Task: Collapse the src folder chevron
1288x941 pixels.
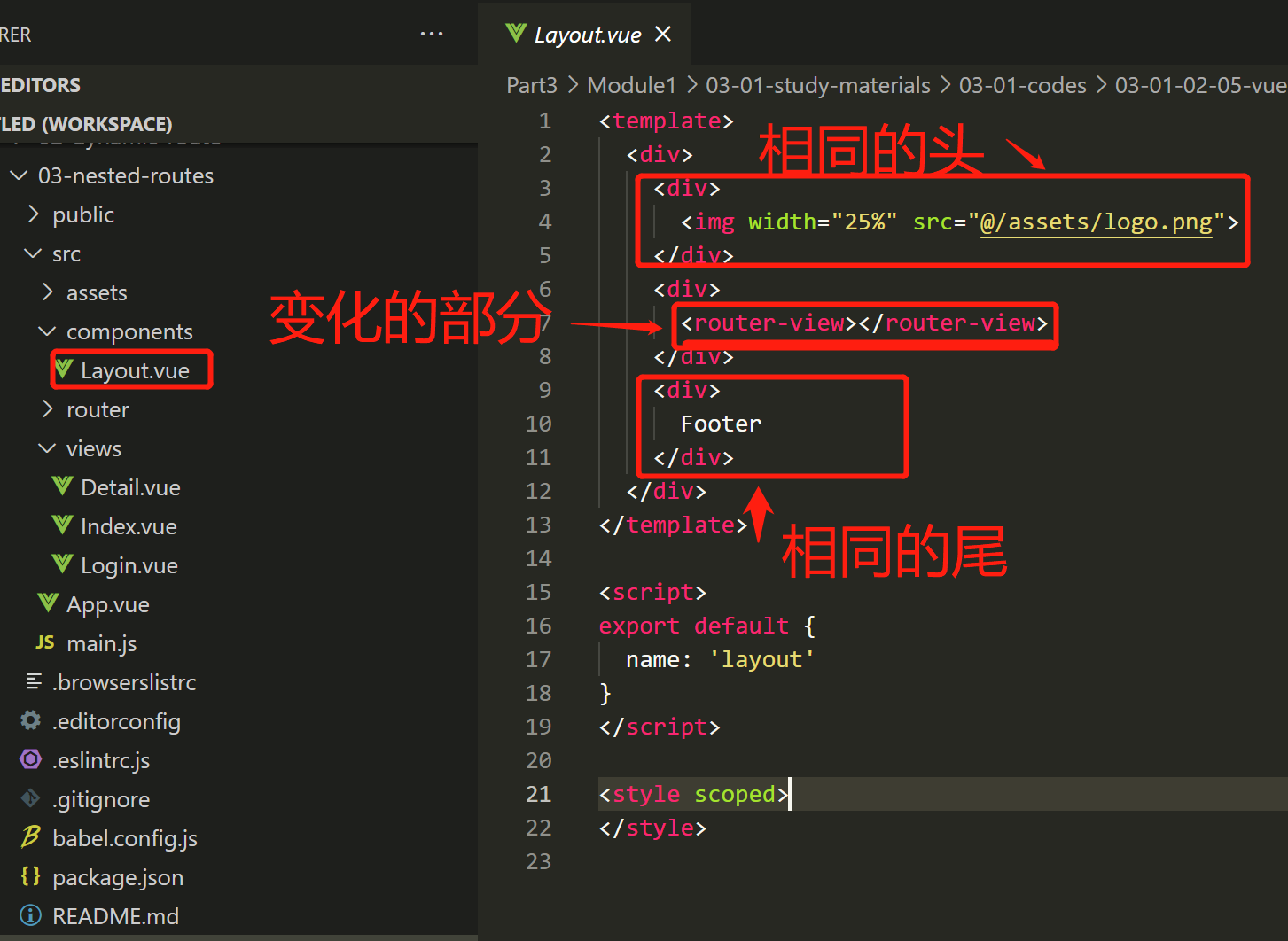Action: [x=33, y=253]
